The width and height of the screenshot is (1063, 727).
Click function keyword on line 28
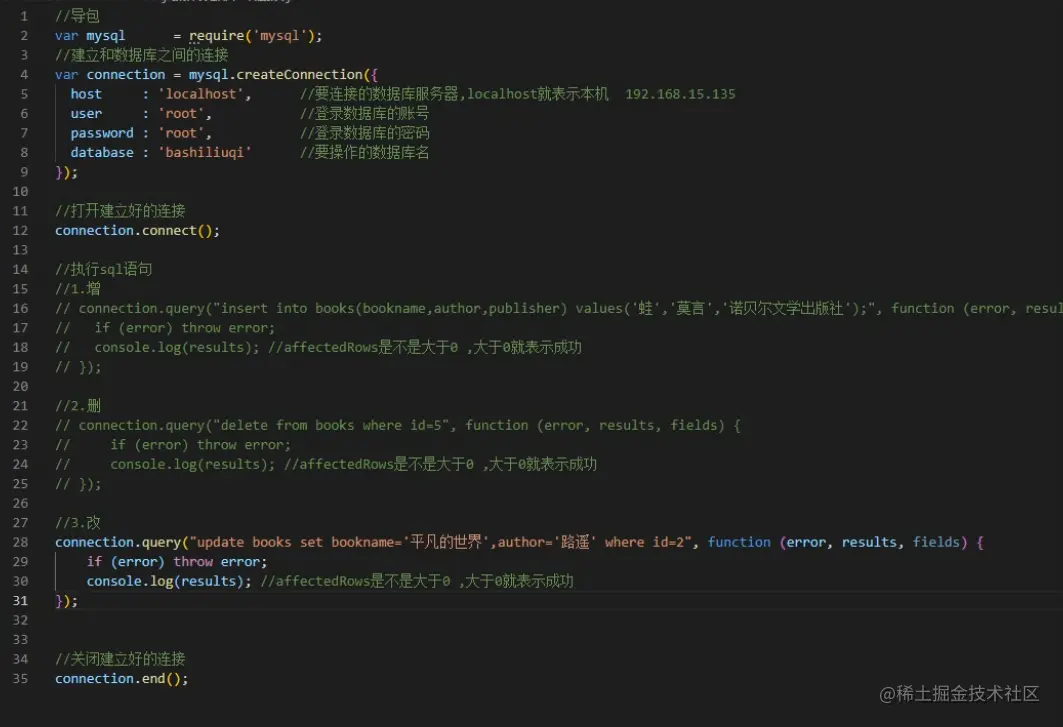739,543
